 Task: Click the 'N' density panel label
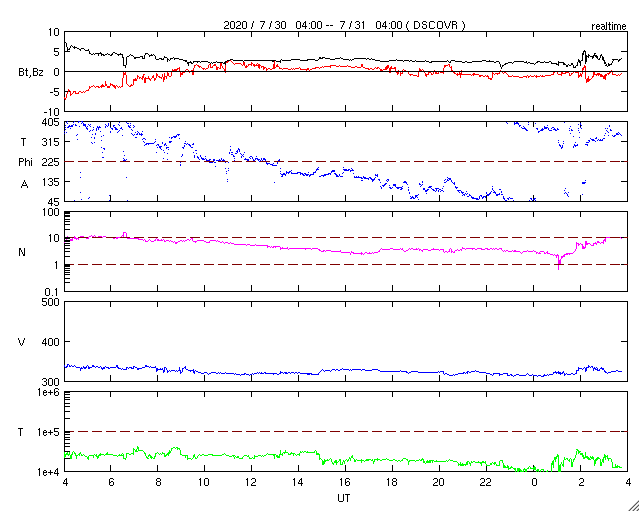pos(22,252)
